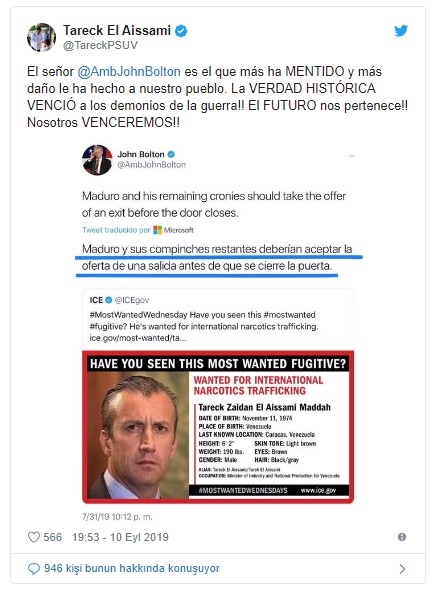The width and height of the screenshot is (436, 589).
Task: Click the Twitter bird logo
Action: pos(401,30)
